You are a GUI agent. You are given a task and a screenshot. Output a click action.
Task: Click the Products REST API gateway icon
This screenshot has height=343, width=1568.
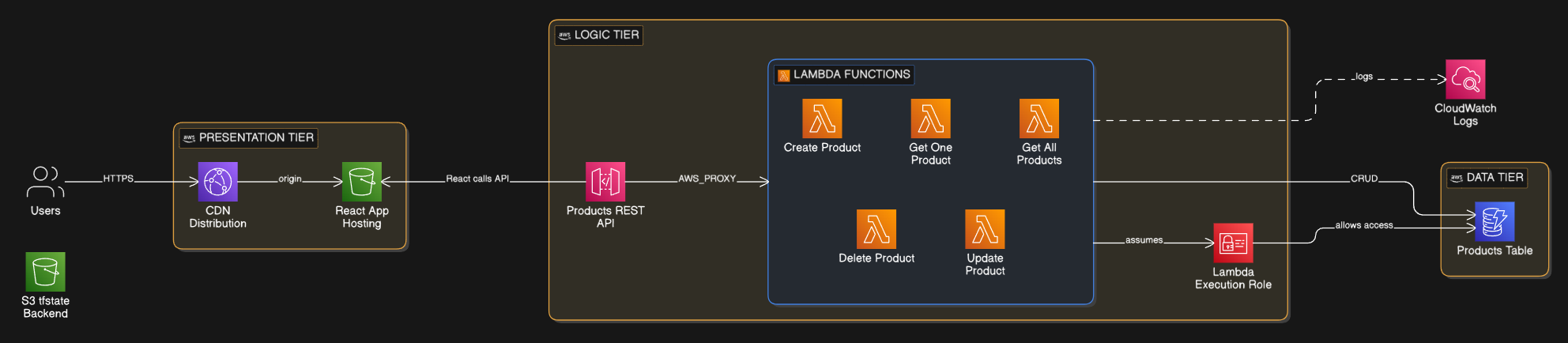(x=605, y=182)
